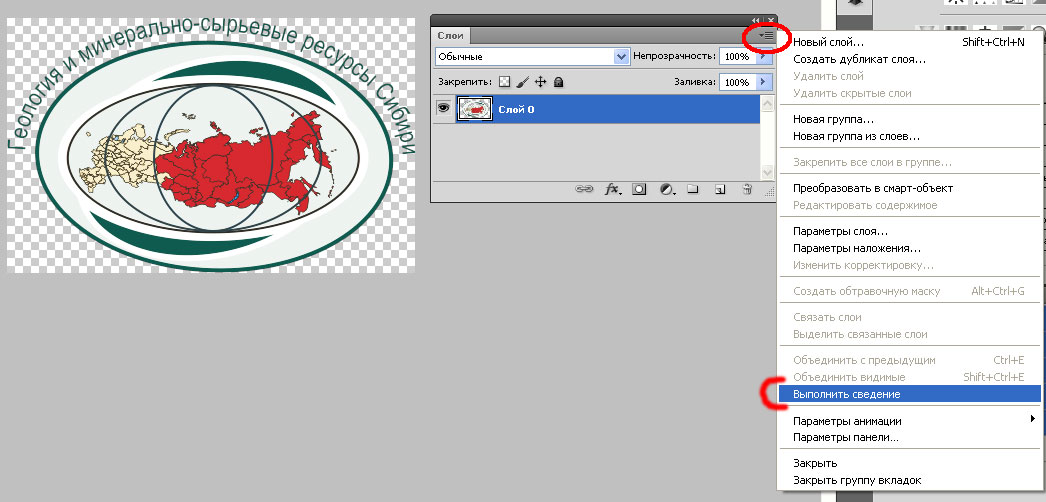Click the disabled Удалить скрытые слои item
Viewport: 1046px width, 502px height.
pos(909,93)
